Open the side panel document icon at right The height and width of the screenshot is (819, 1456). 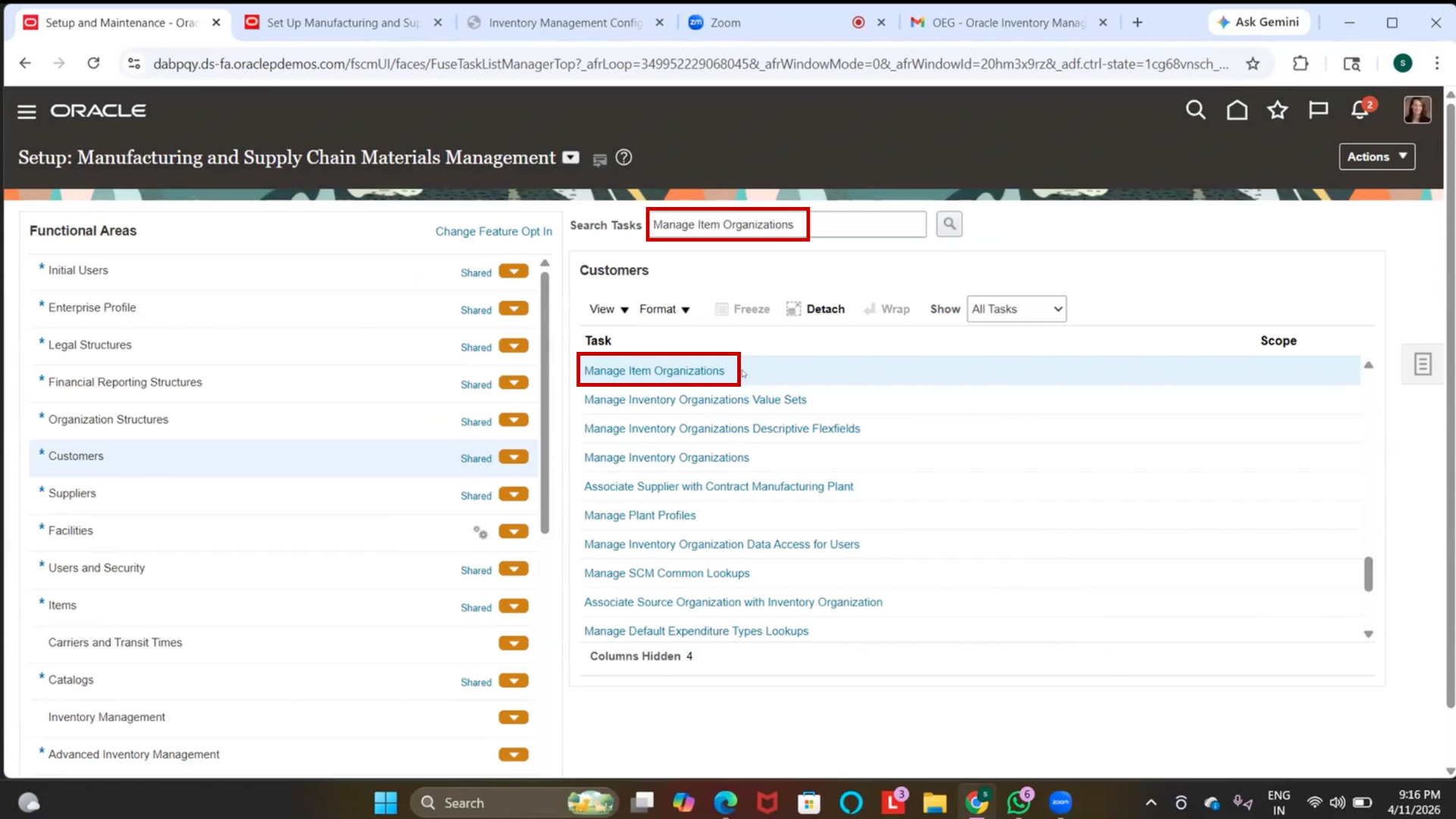tap(1422, 364)
